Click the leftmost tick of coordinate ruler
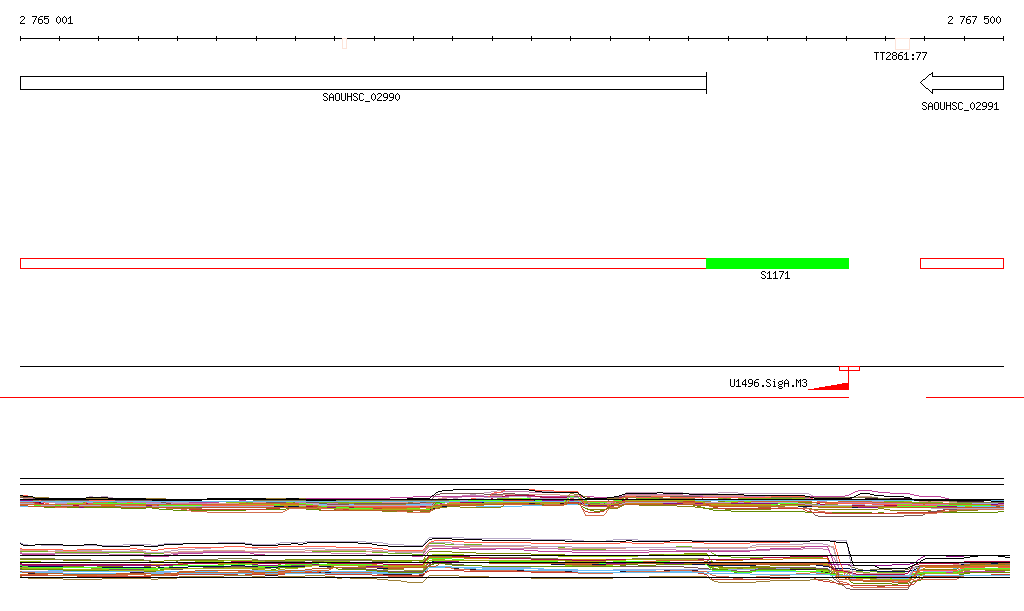 point(21,39)
